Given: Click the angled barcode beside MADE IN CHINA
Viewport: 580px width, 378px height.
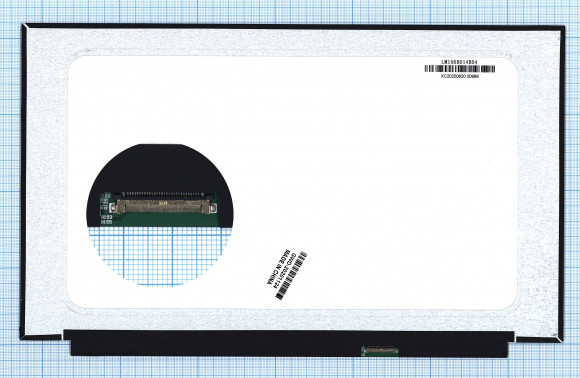Looking at the screenshot, I should [x=292, y=276].
